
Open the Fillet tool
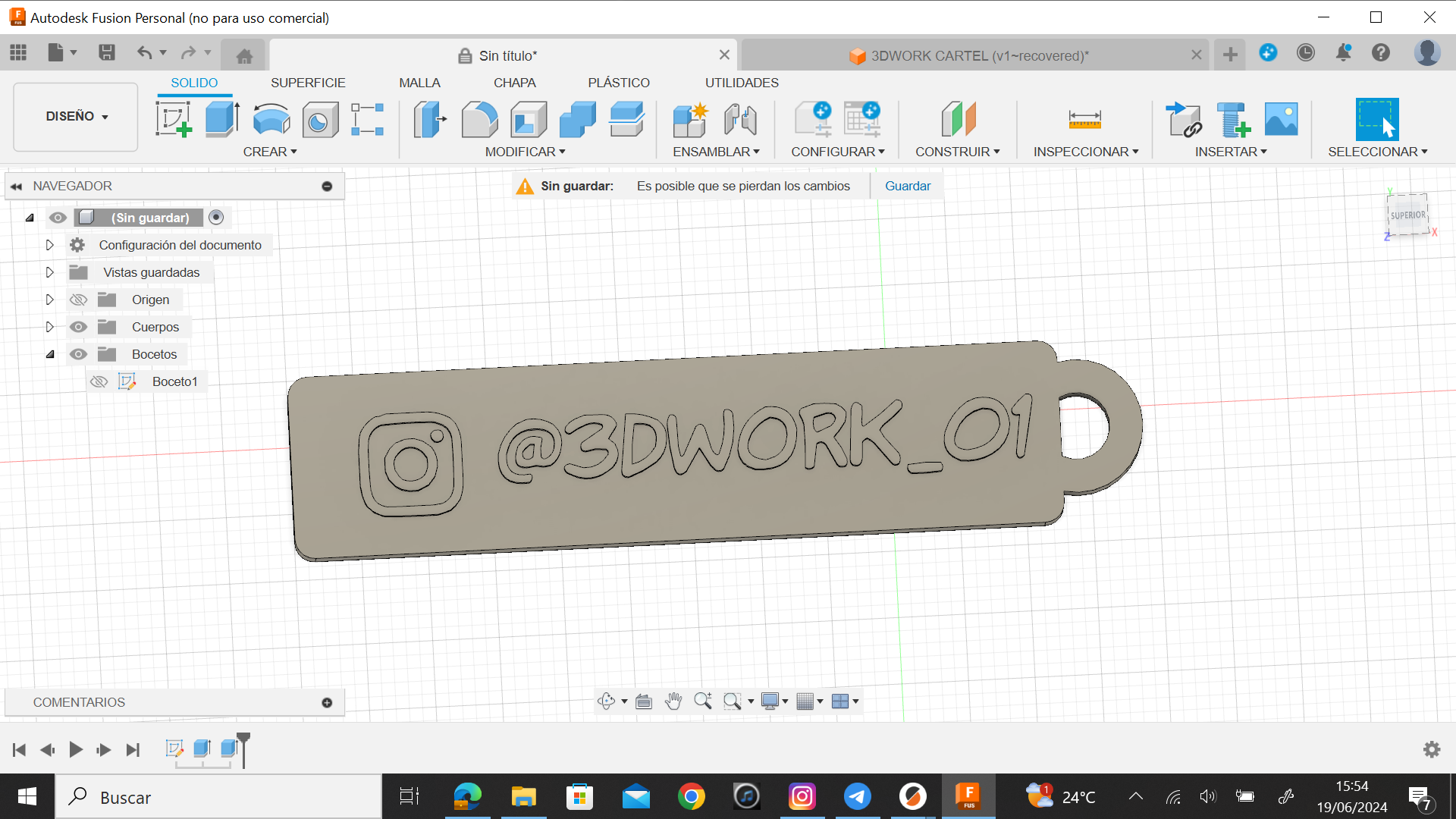(x=480, y=119)
